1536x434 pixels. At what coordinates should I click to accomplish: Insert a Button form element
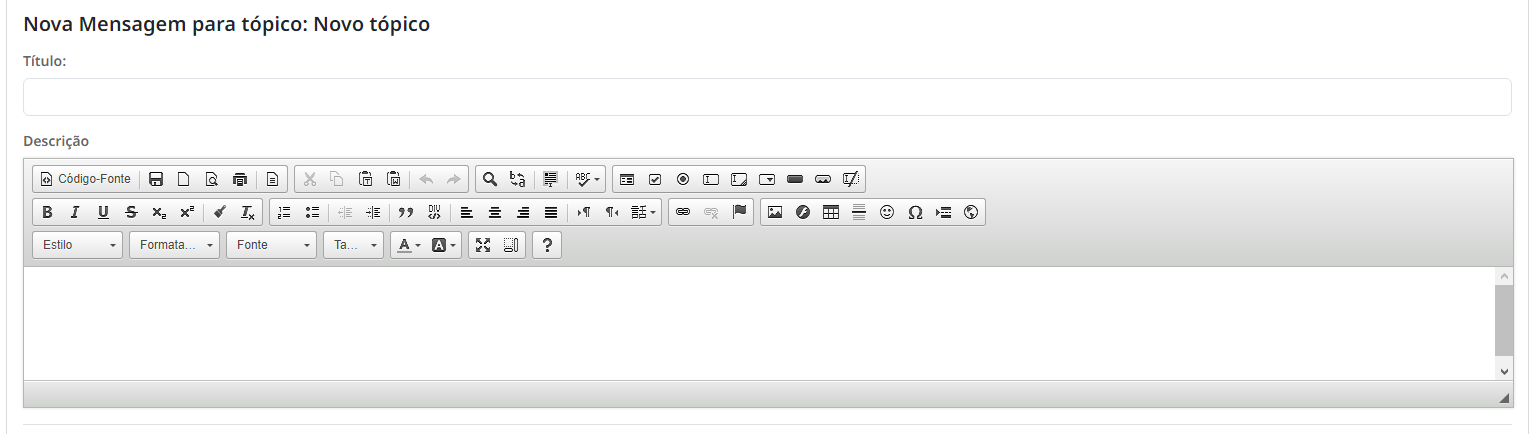coord(795,179)
